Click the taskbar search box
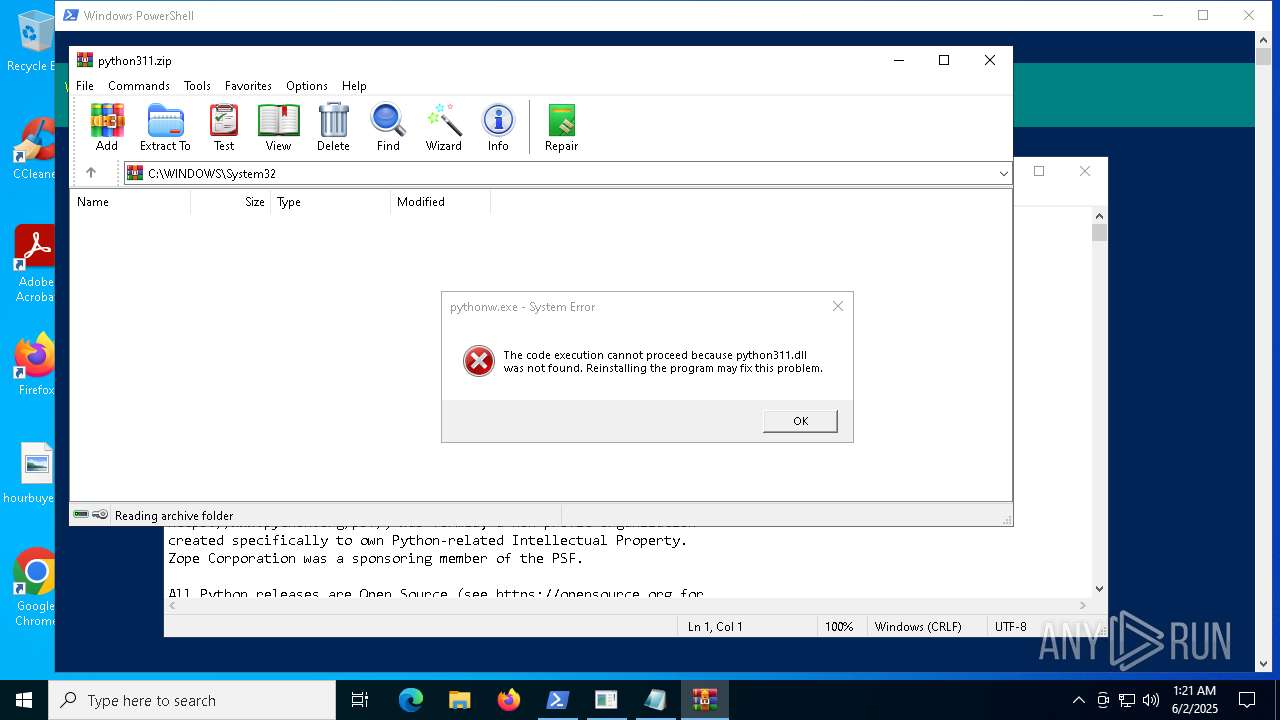Screen dimensions: 1280x720 click(x=192, y=700)
